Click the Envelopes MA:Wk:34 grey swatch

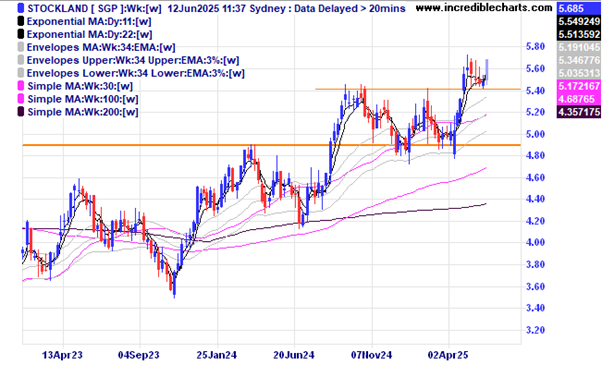(21, 47)
